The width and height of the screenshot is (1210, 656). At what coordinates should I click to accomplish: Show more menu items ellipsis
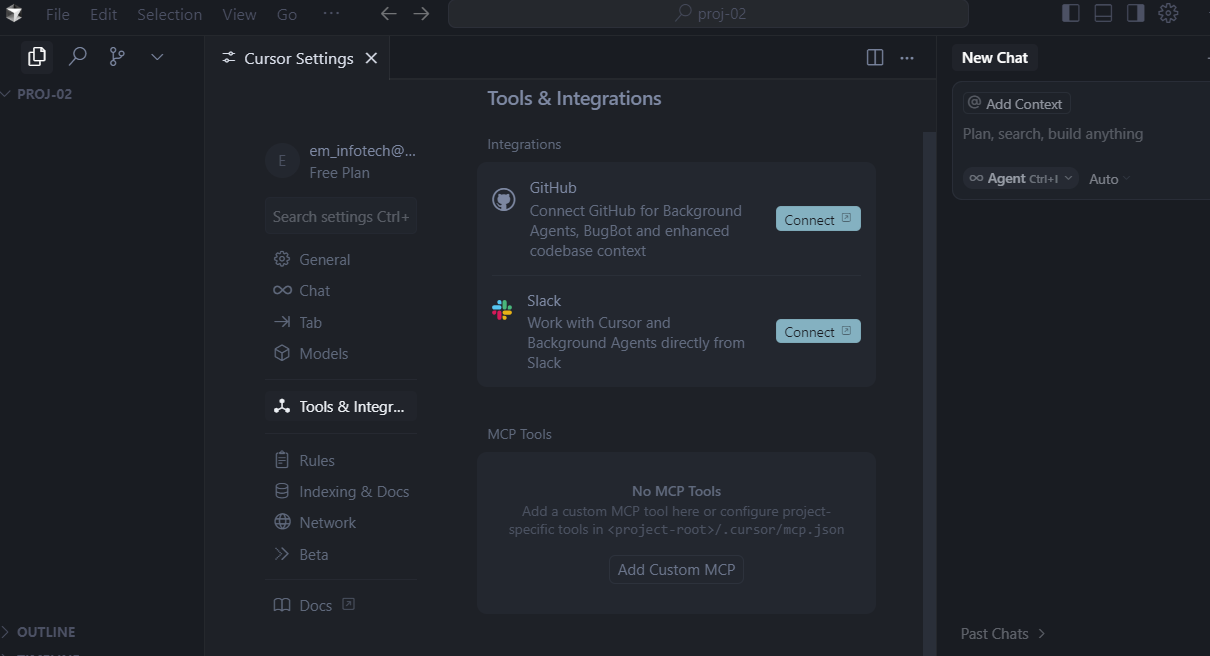(x=332, y=13)
